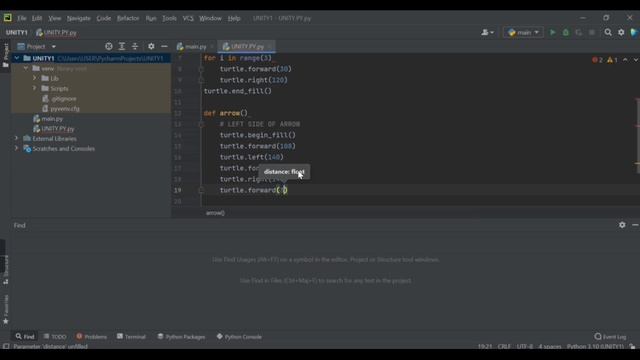This screenshot has height=360, width=640.
Task: Click Select Opened File target icon
Action: click(x=109, y=47)
